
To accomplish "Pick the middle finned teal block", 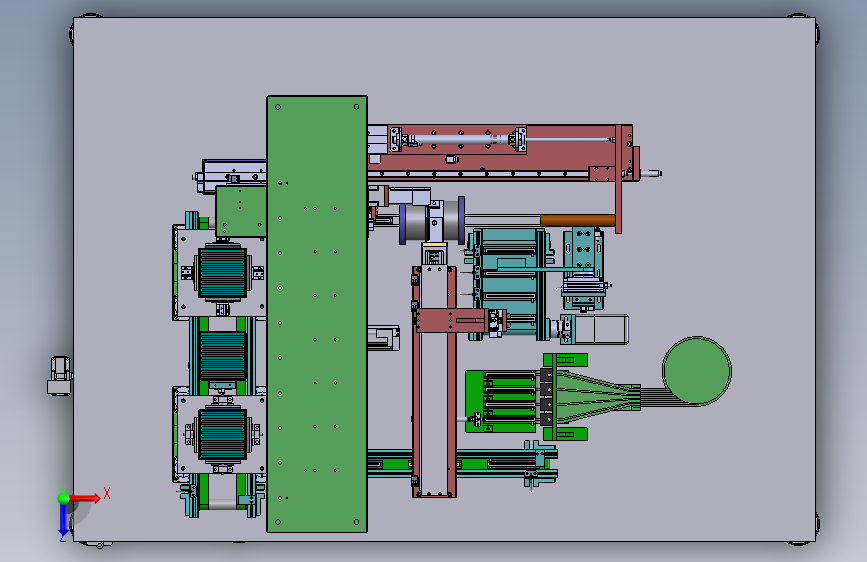I will pos(222,356).
